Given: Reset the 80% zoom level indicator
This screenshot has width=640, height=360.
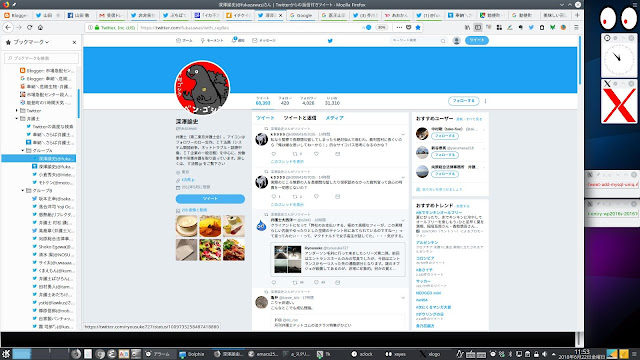Looking at the screenshot, I should click(381, 27).
